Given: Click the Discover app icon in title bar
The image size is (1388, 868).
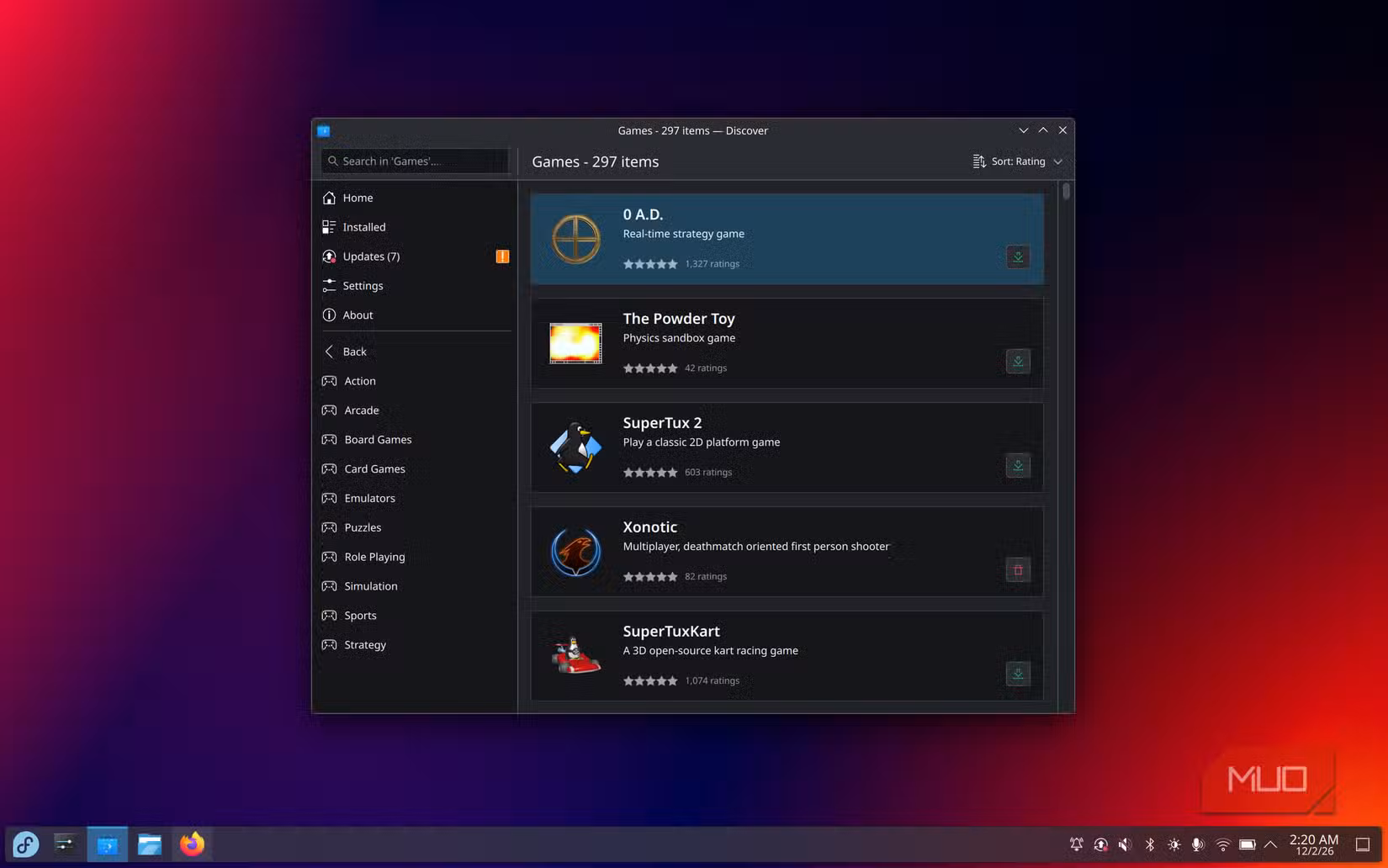Looking at the screenshot, I should [324, 130].
